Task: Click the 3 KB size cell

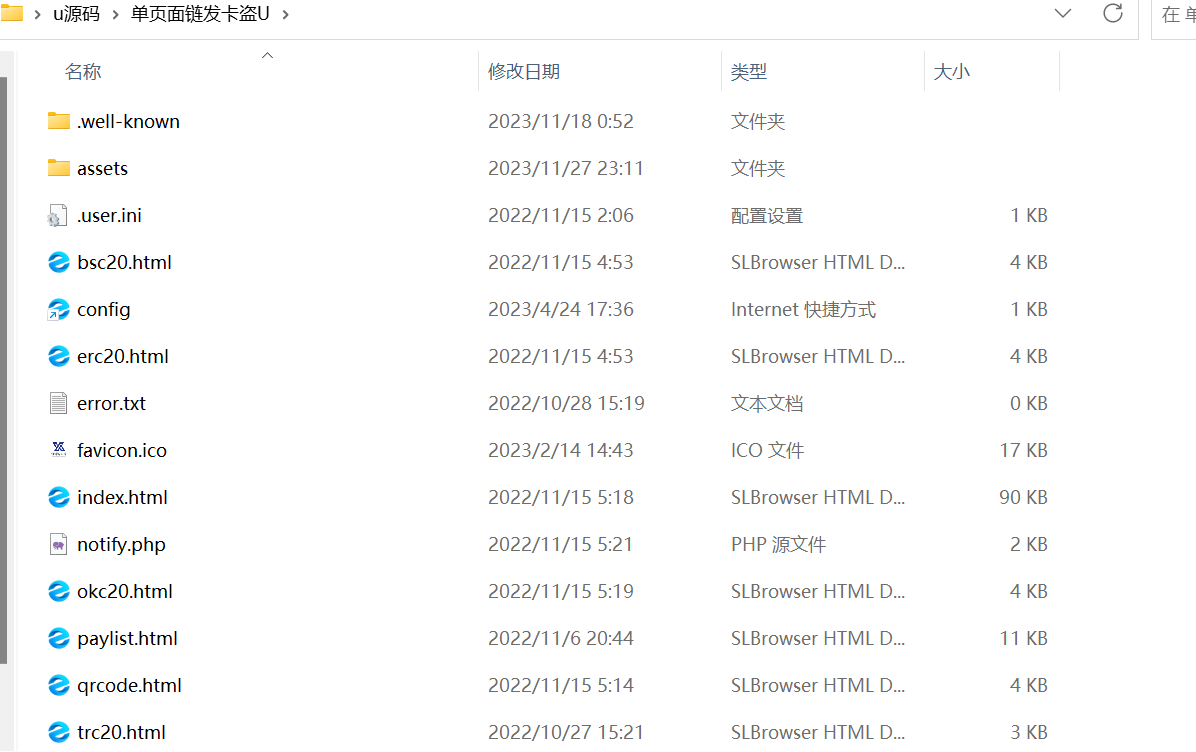Action: pos(1028,732)
